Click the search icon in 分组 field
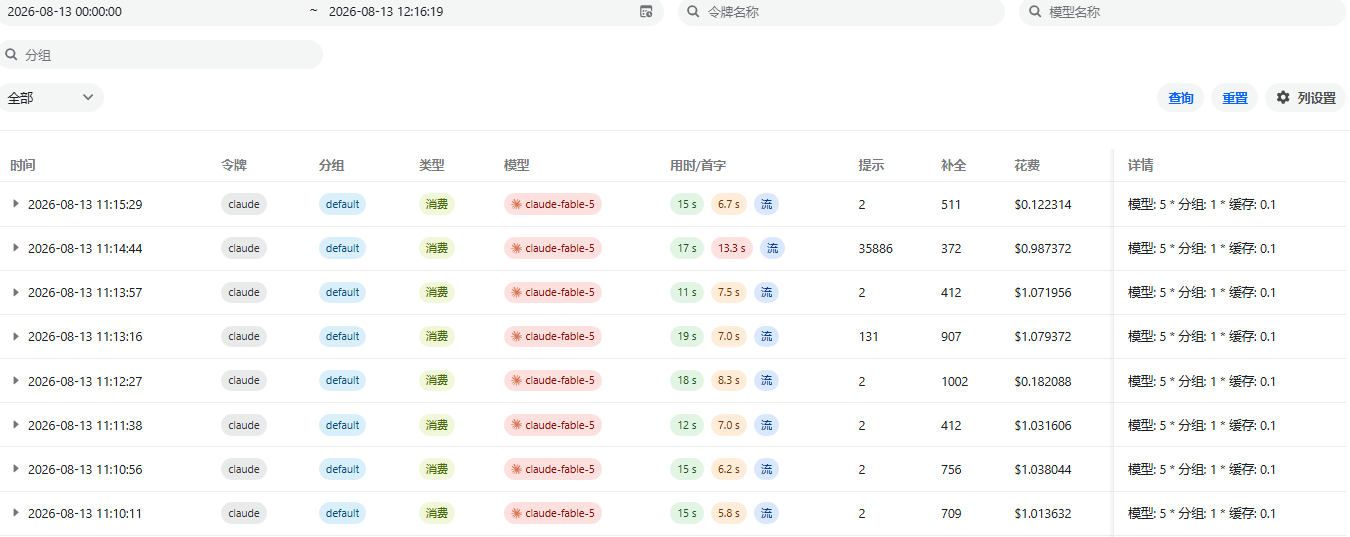This screenshot has height=537, width=1350. [x=11, y=55]
